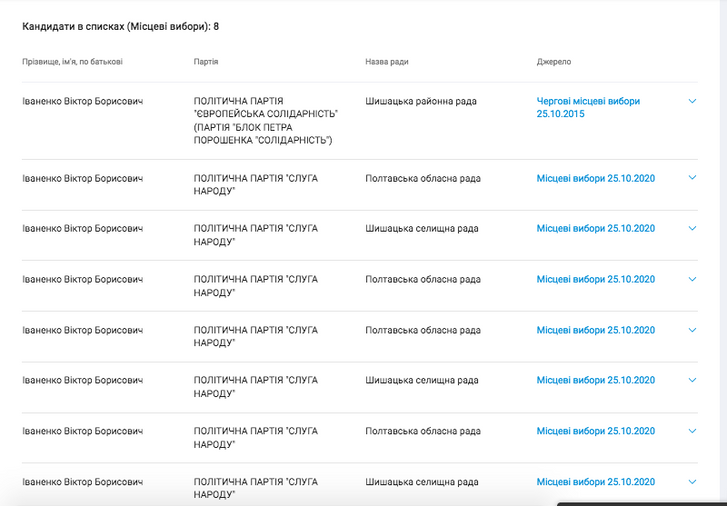Image resolution: width=727 pixels, height=506 pixels.
Task: Expand the fourth row chevron, Полтавська обласна рада
Action: tap(692, 279)
